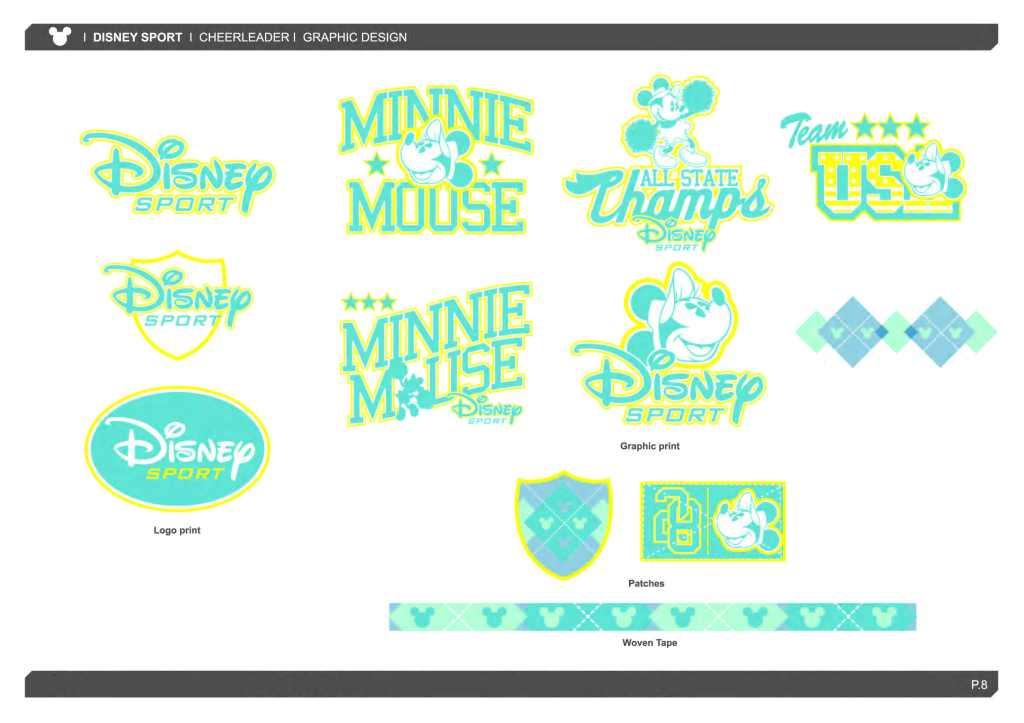Click GRAPHIC DESIGN in the header bar

click(354, 38)
